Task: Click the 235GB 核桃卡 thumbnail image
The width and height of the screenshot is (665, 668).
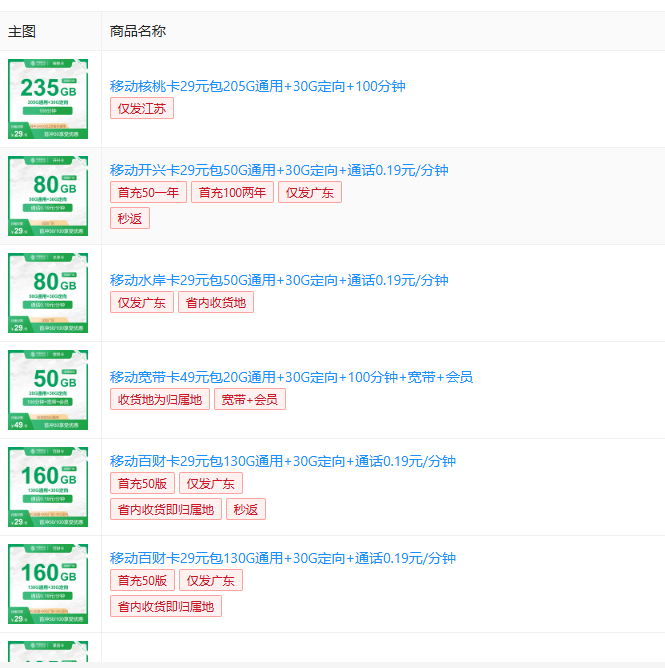Action: [x=48, y=99]
